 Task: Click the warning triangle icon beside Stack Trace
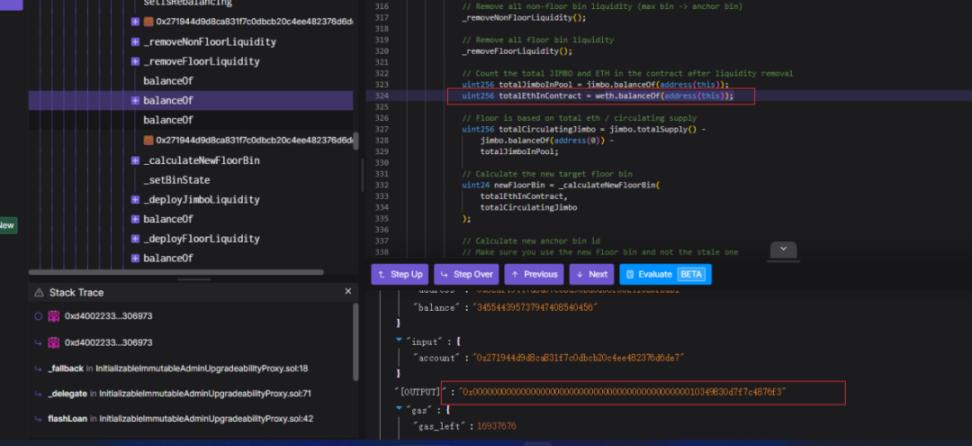40,292
